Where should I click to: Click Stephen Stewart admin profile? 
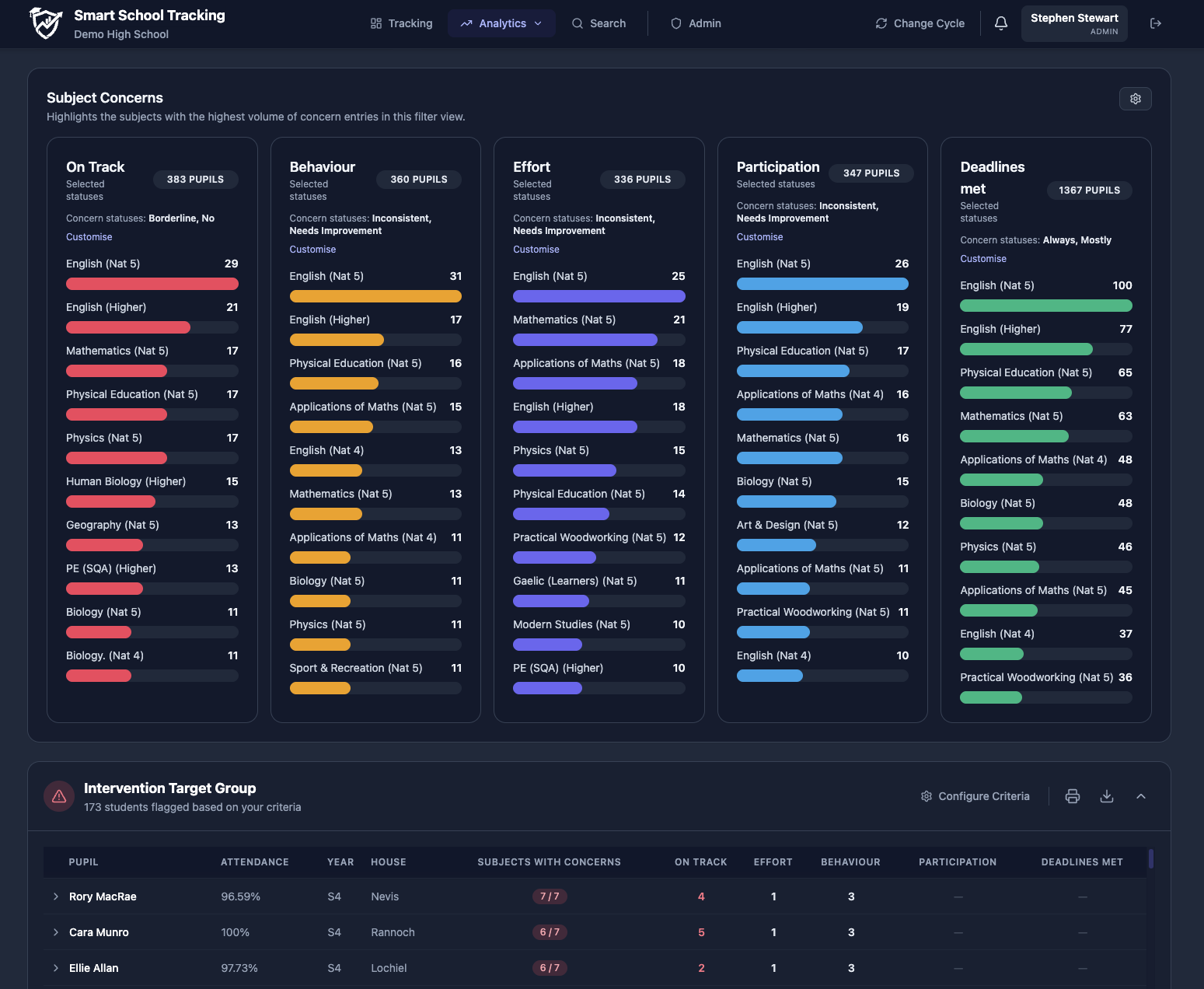coord(1074,23)
